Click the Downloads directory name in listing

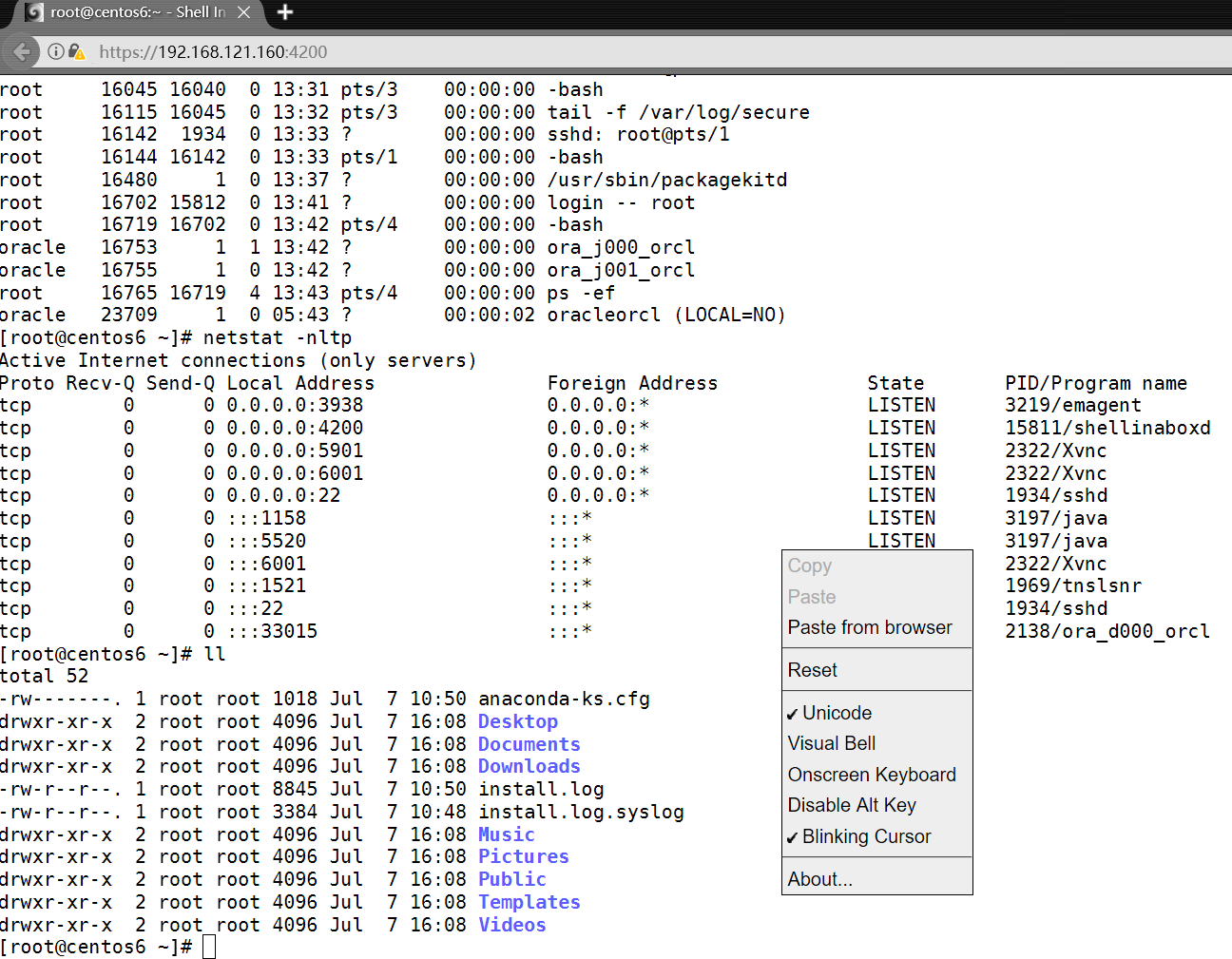pyautogui.click(x=529, y=766)
